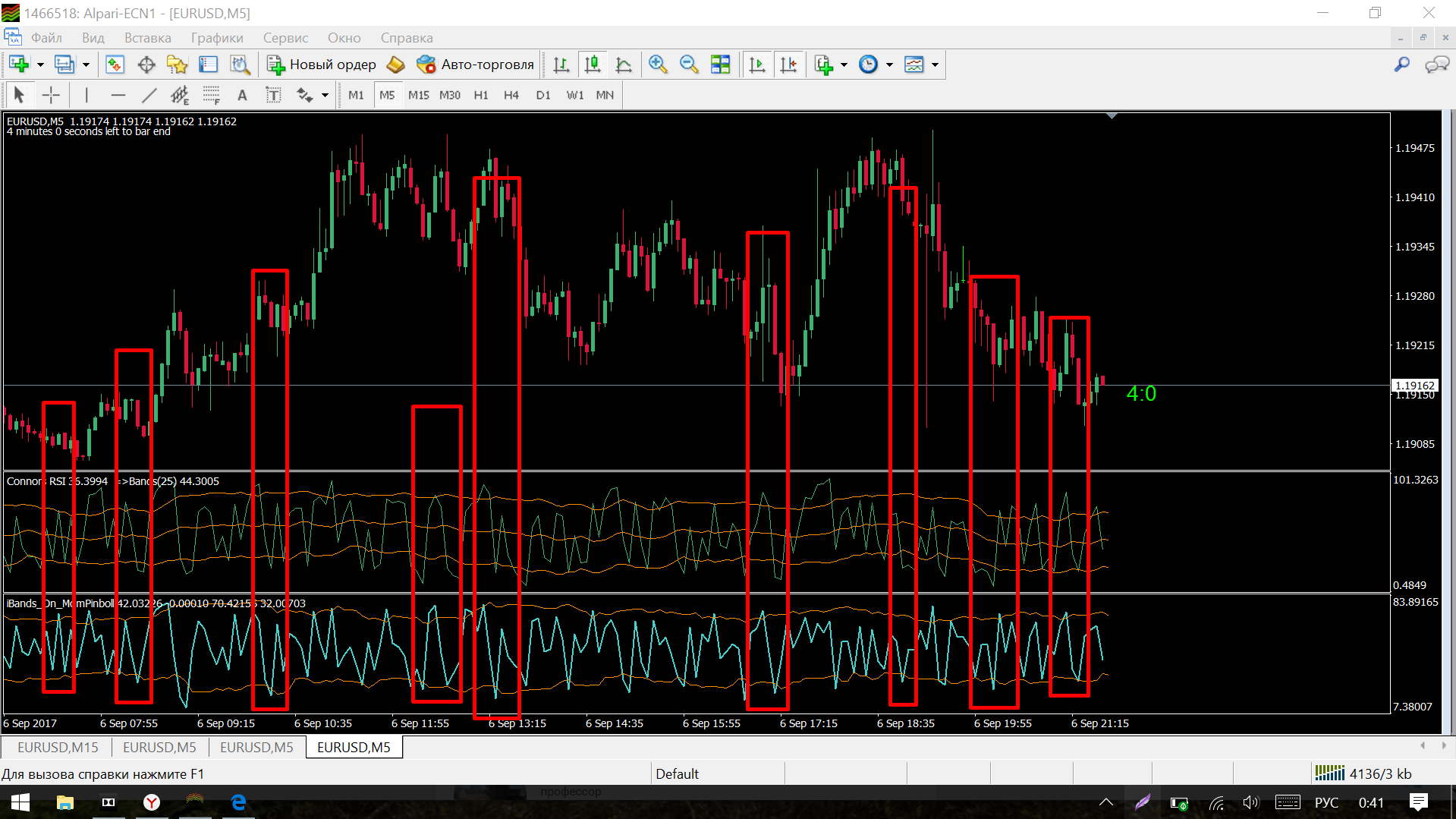Tile the chart windows
Viewport: 1456px width, 819px height.
click(720, 65)
